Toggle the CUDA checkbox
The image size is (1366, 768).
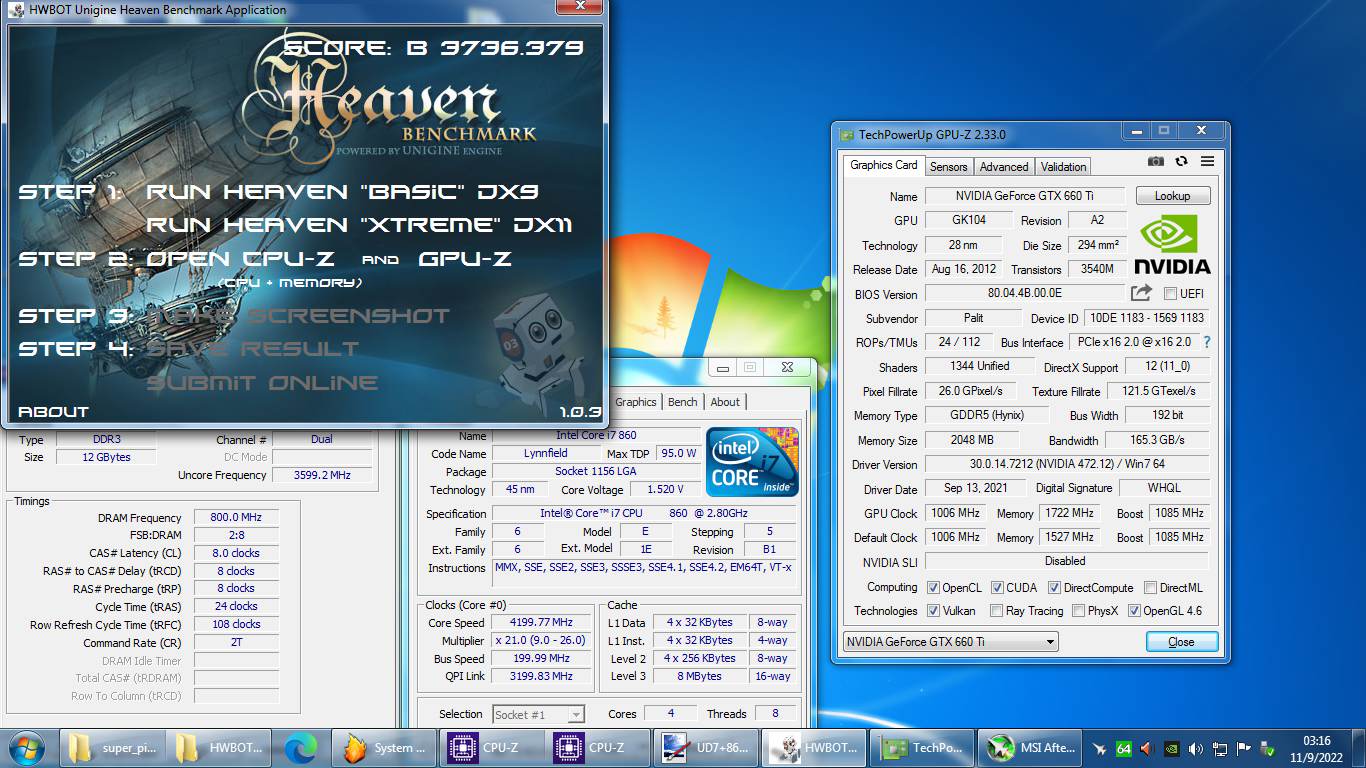point(995,588)
